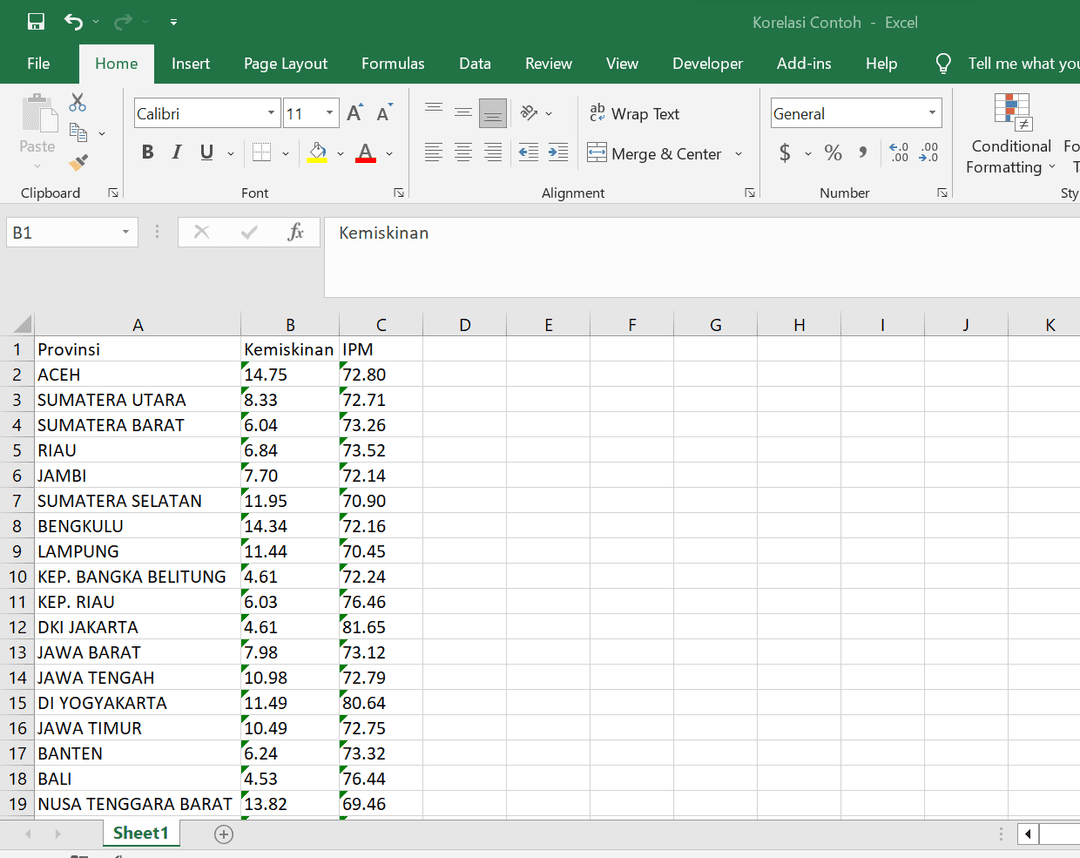The image size is (1080, 858).
Task: Switch to the Page Layout tab
Action: pos(286,63)
